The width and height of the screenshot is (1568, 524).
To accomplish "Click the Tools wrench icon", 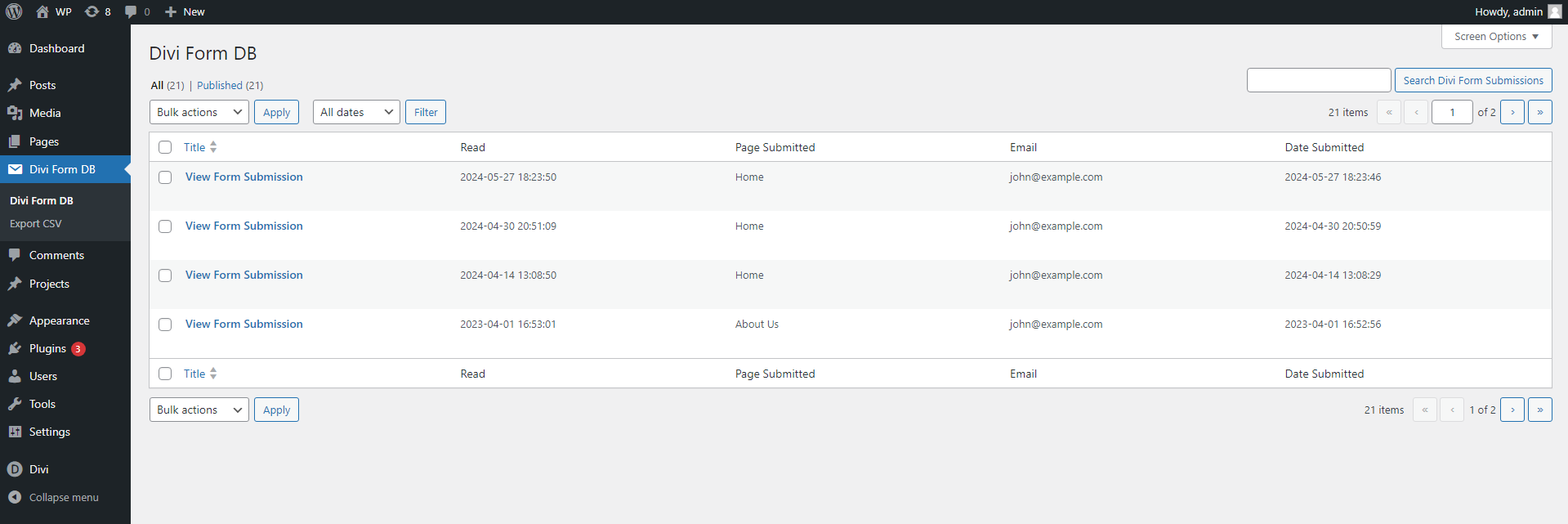I will pyautogui.click(x=15, y=404).
